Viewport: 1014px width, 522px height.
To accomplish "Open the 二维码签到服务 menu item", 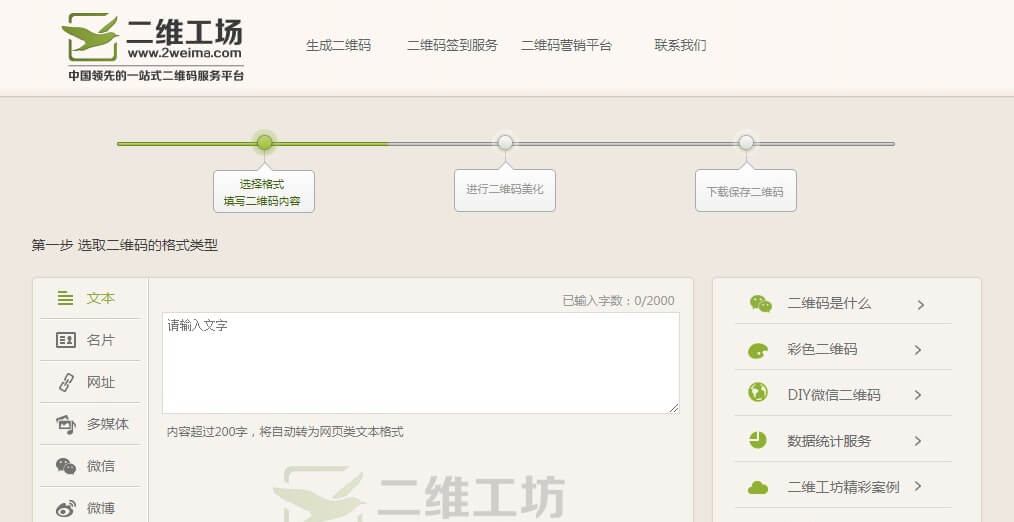I will pos(452,45).
